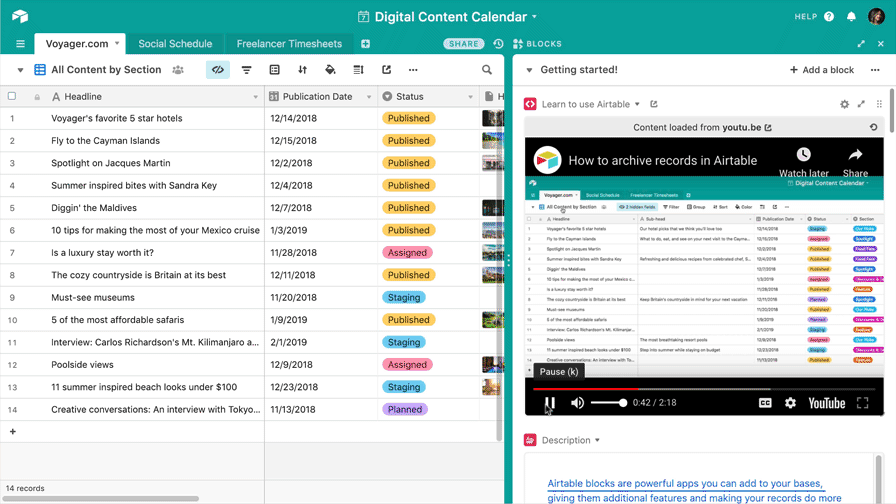Collapse the Getting started dashboard arrow
The image size is (896, 504).
[529, 70]
